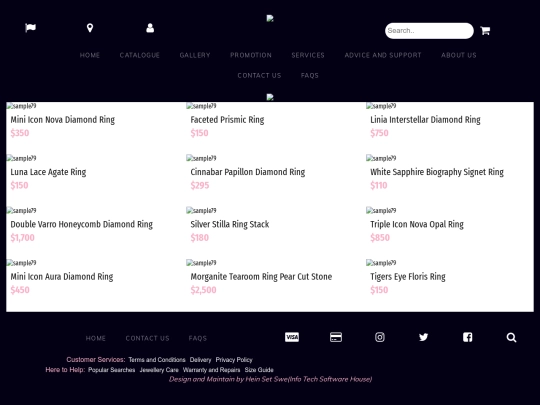540x405 pixels.
Task: Click the $1,700 price
Action: [22, 238]
